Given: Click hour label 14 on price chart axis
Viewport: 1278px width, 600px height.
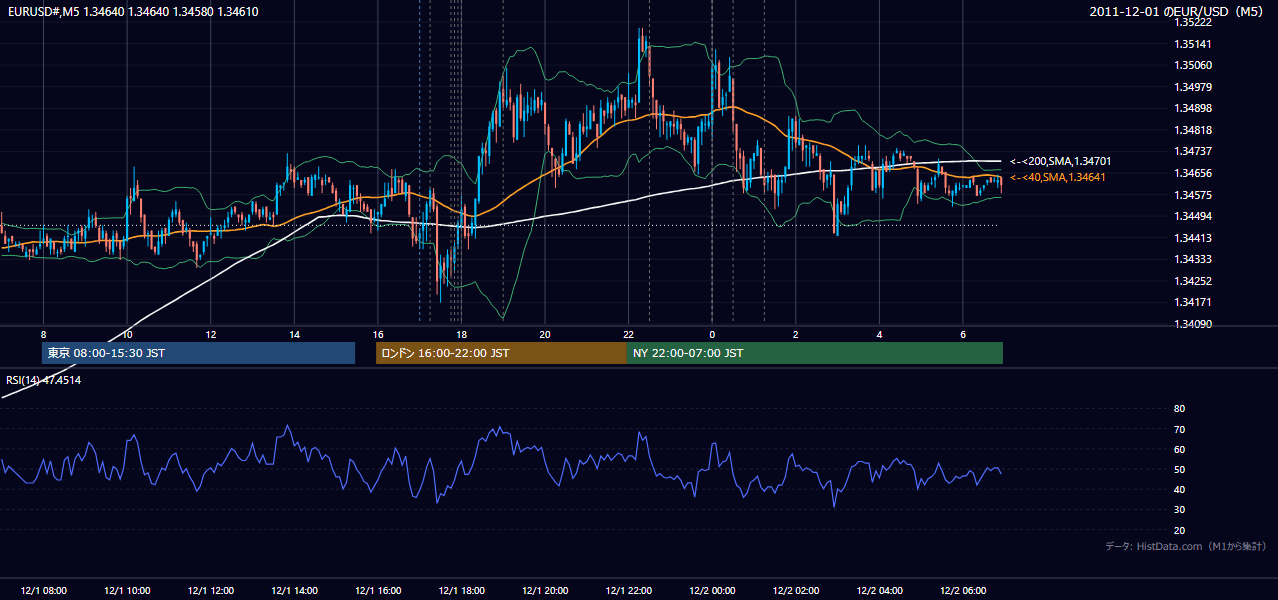Looking at the screenshot, I should tap(294, 334).
